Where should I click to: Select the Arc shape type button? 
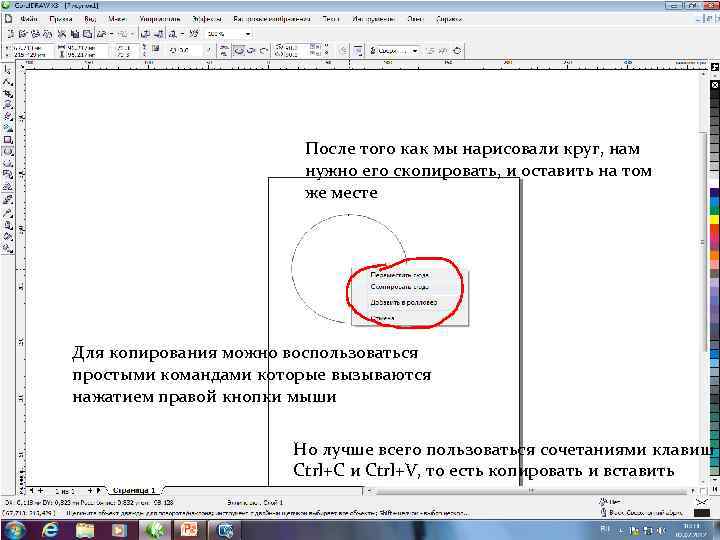[264, 51]
